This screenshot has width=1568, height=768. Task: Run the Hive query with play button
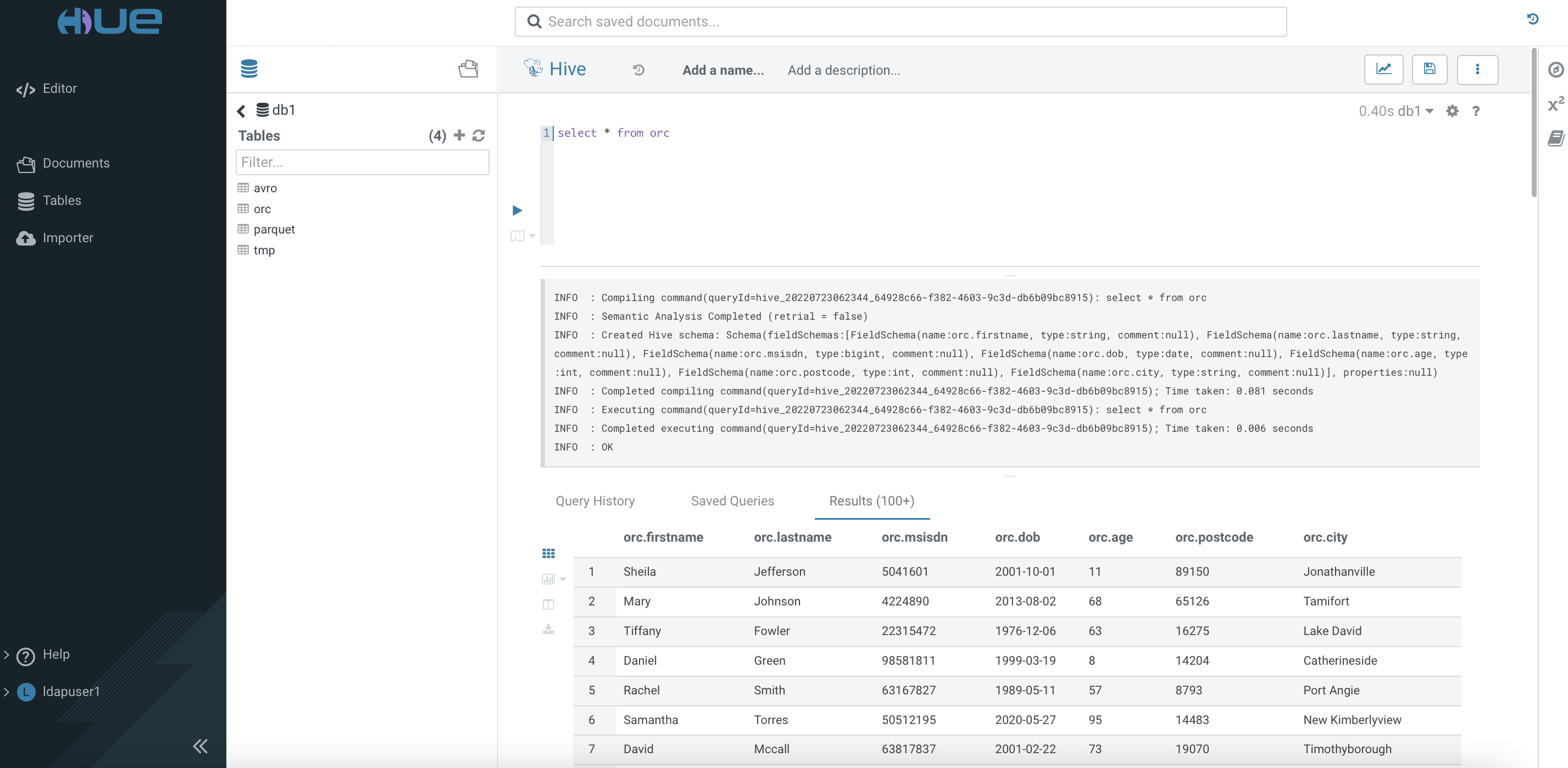pos(517,210)
